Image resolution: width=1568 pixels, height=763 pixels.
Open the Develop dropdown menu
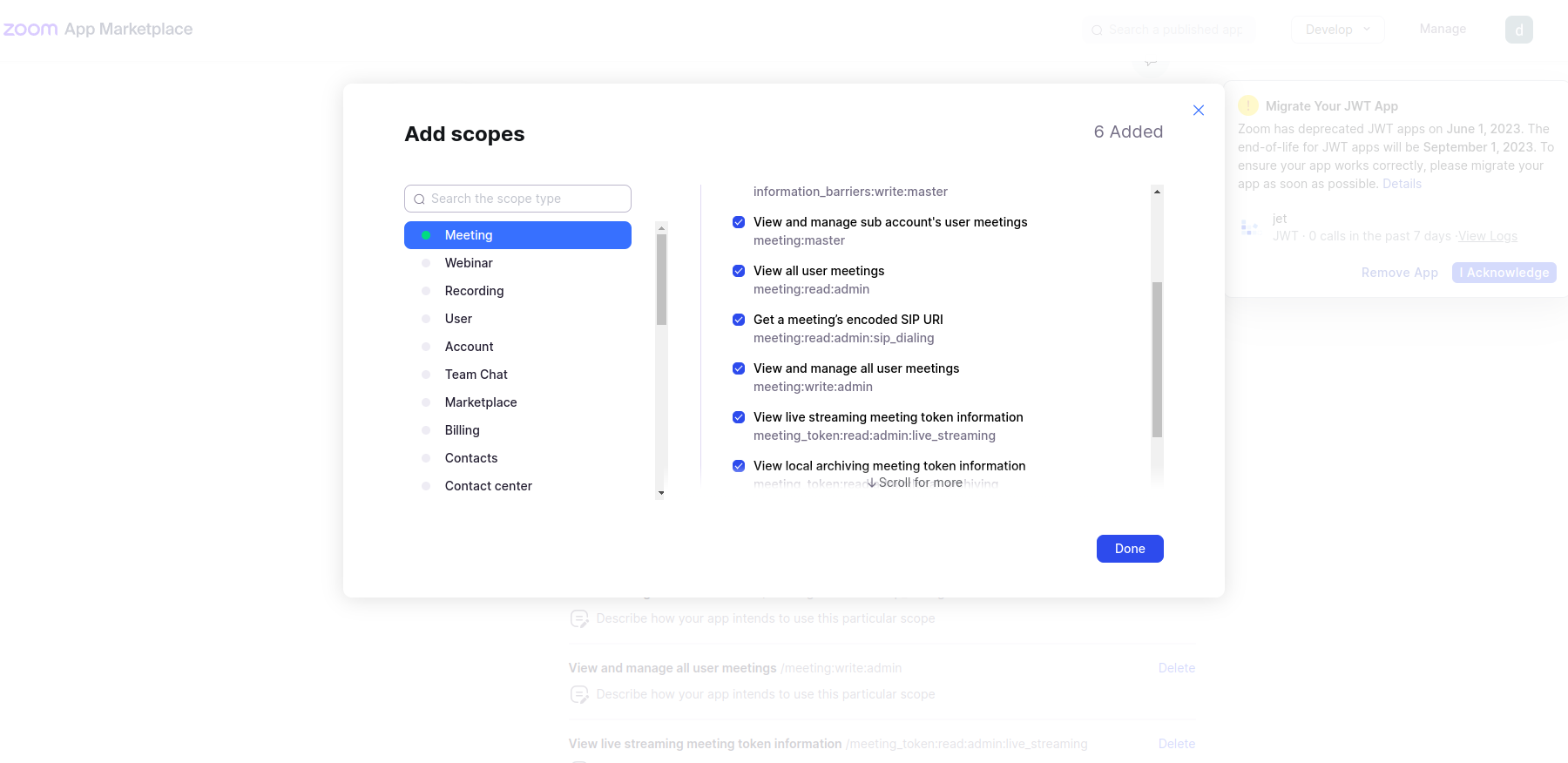pos(1337,30)
